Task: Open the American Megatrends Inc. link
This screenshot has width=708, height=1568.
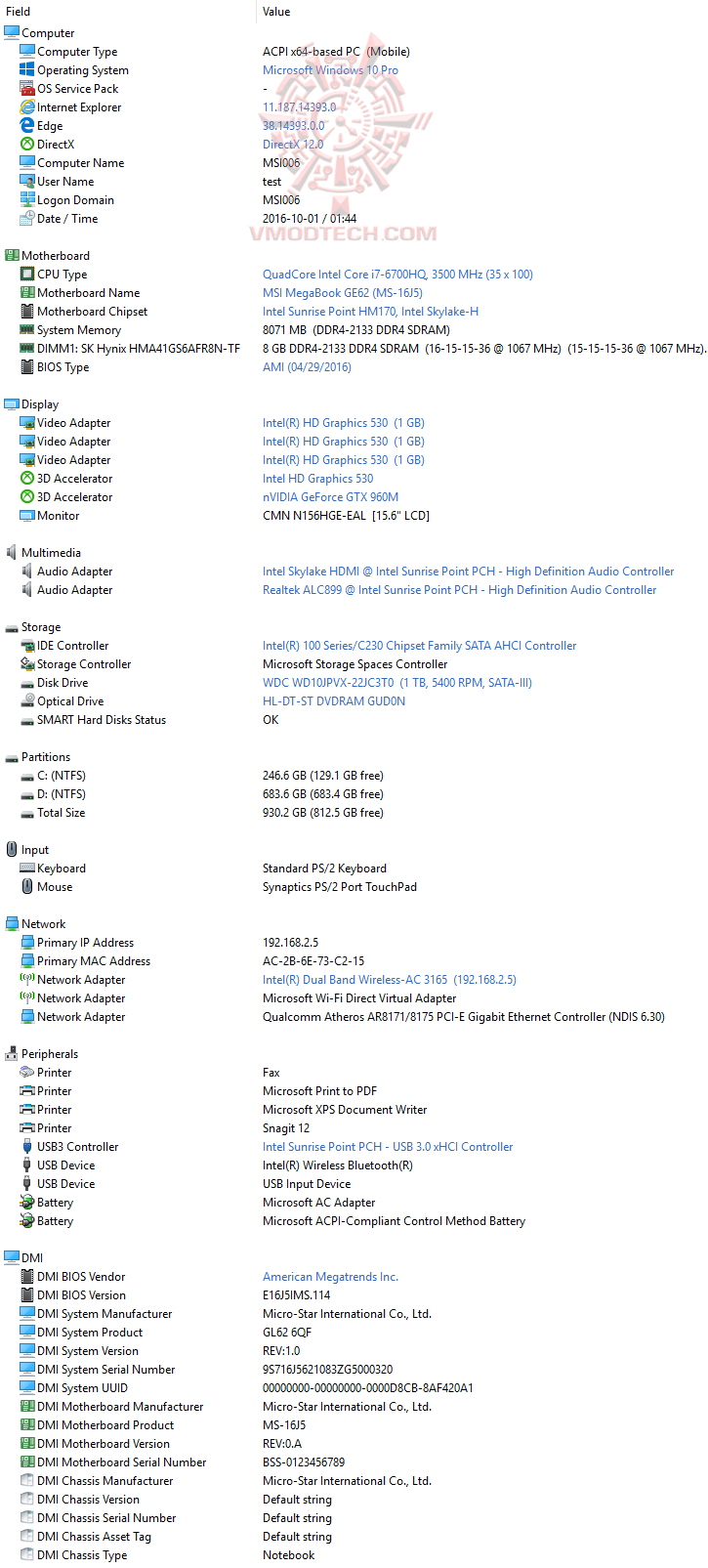Action: (330, 1276)
